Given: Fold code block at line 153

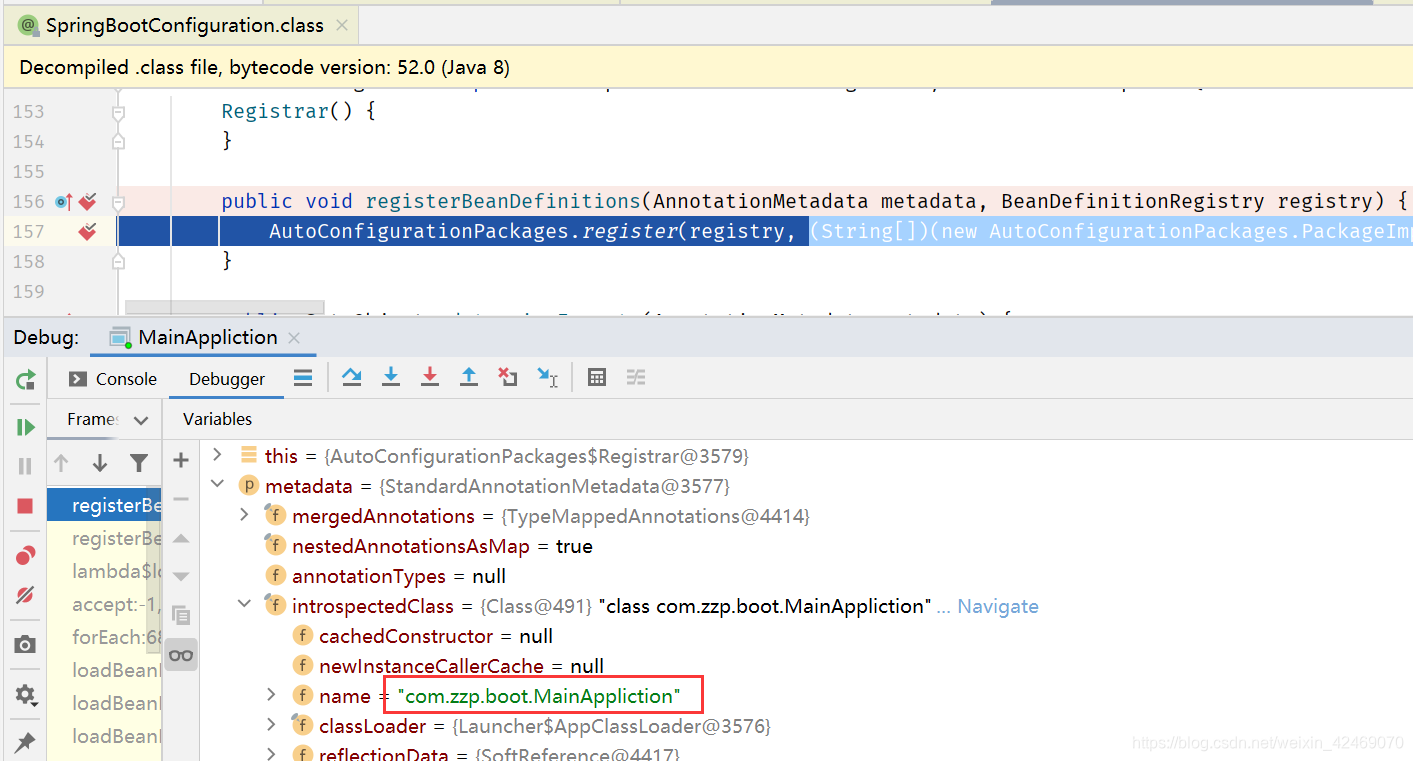Looking at the screenshot, I should click(118, 112).
